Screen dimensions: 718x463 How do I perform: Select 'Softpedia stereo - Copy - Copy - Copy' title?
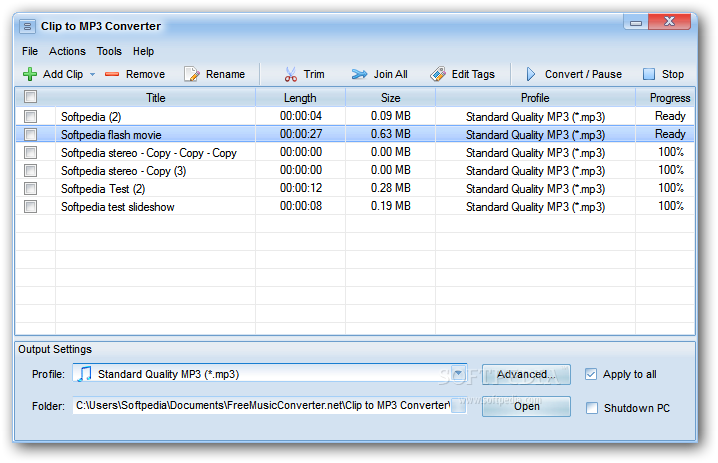click(149, 153)
